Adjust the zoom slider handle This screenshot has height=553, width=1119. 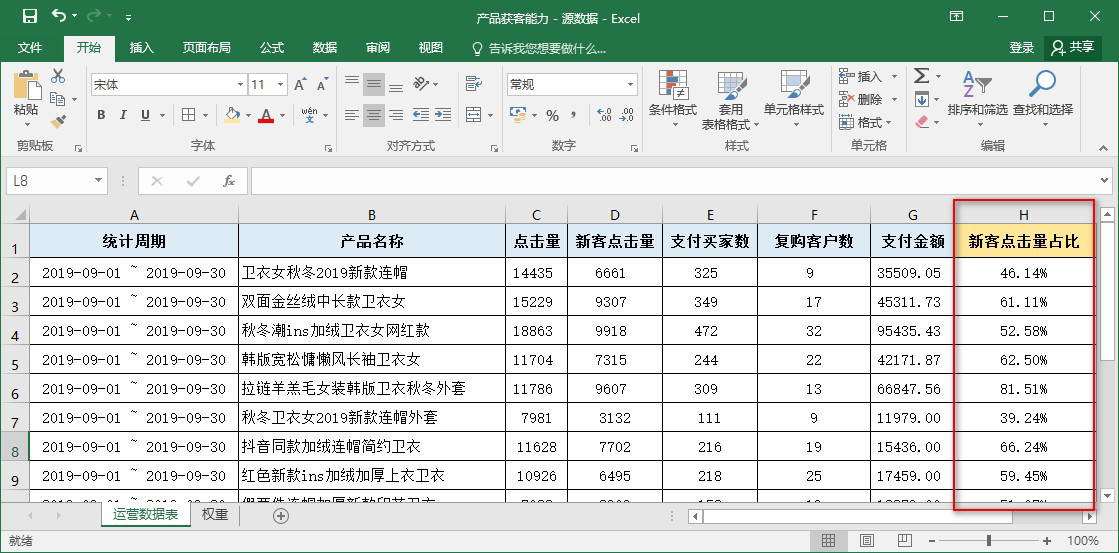tap(988, 541)
